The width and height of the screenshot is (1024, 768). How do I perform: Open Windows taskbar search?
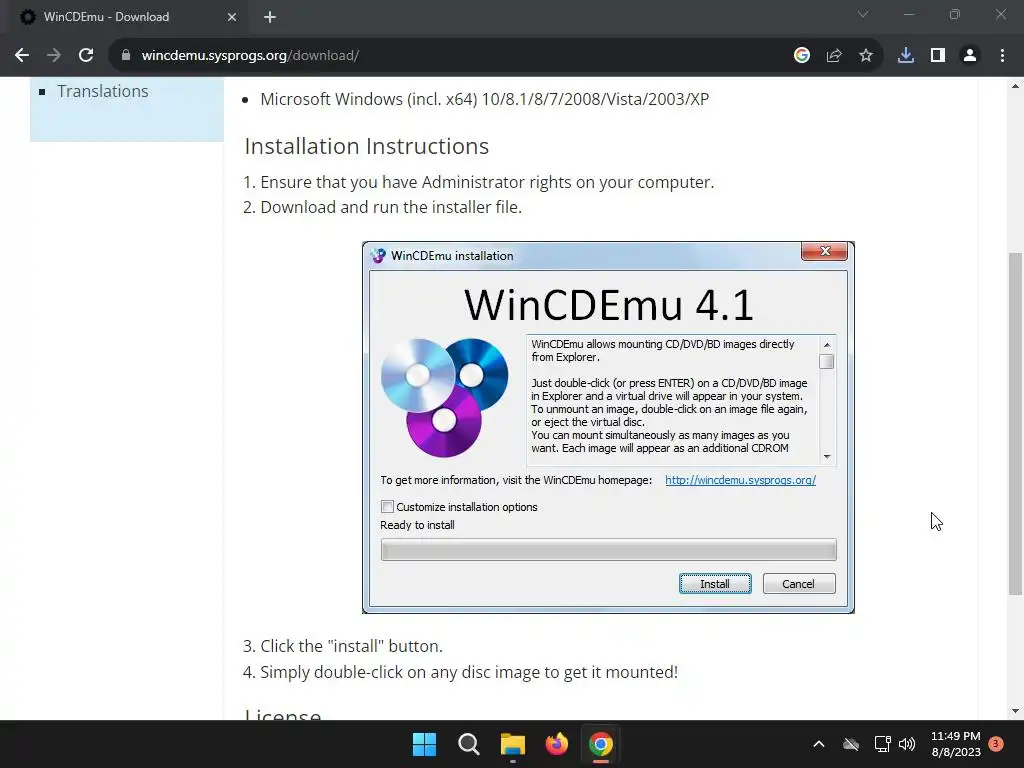[469, 744]
